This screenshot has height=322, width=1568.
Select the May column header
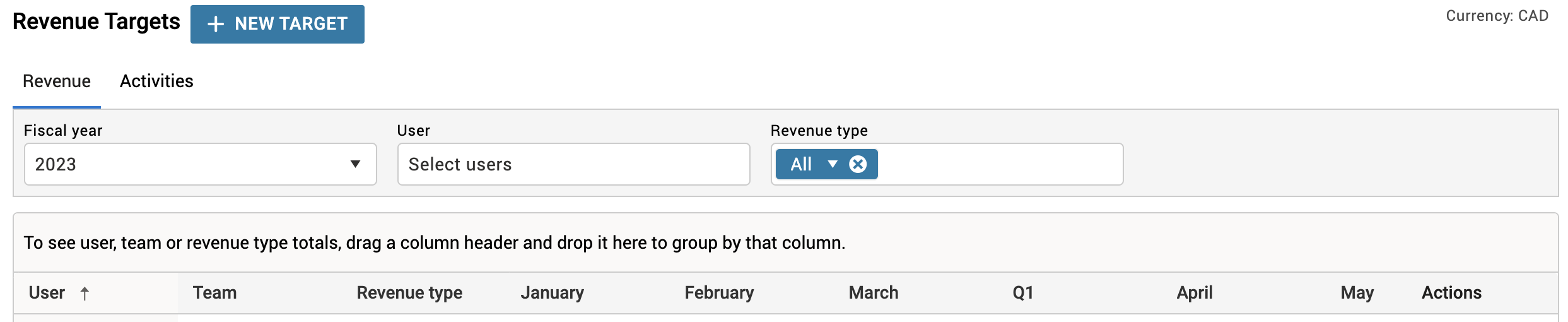coord(1357,293)
